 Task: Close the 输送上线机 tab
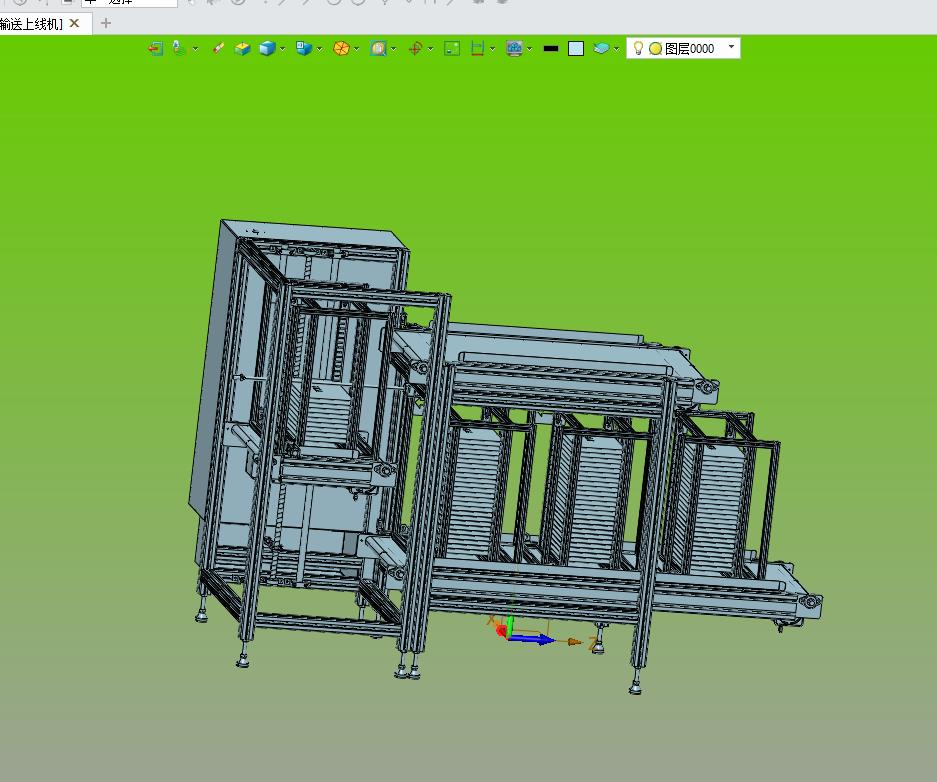(x=74, y=23)
